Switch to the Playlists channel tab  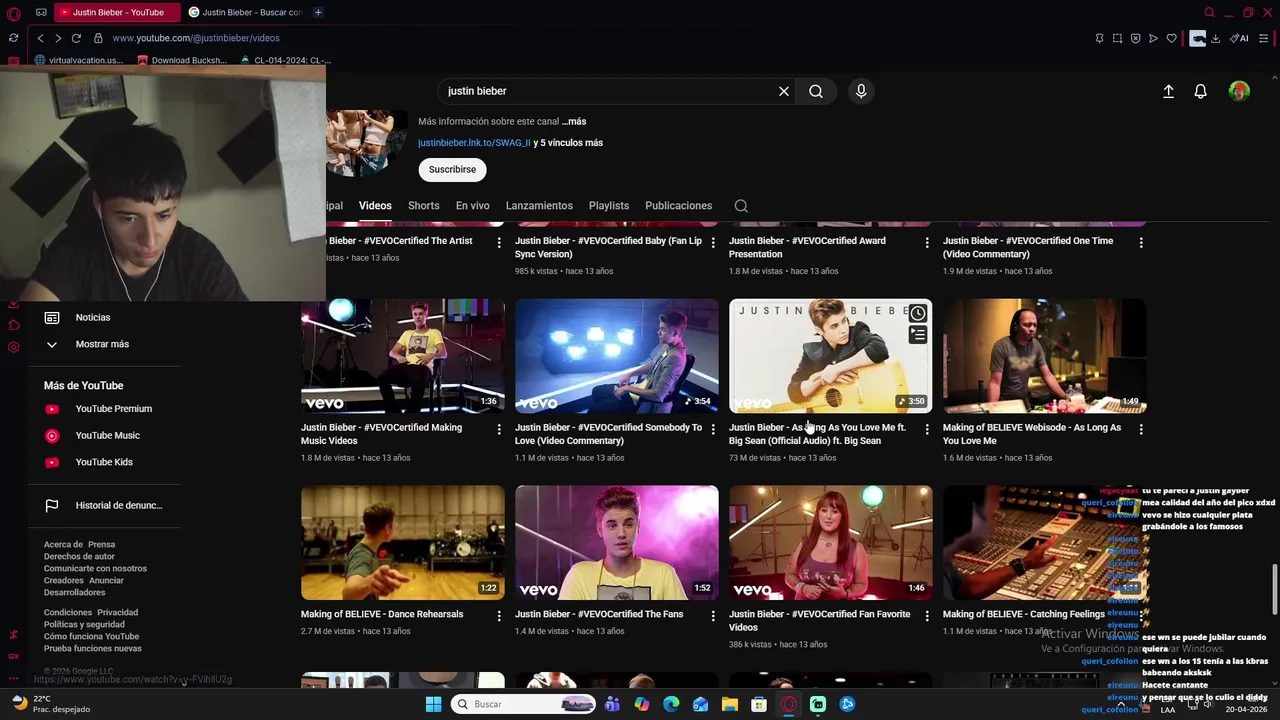tap(609, 206)
